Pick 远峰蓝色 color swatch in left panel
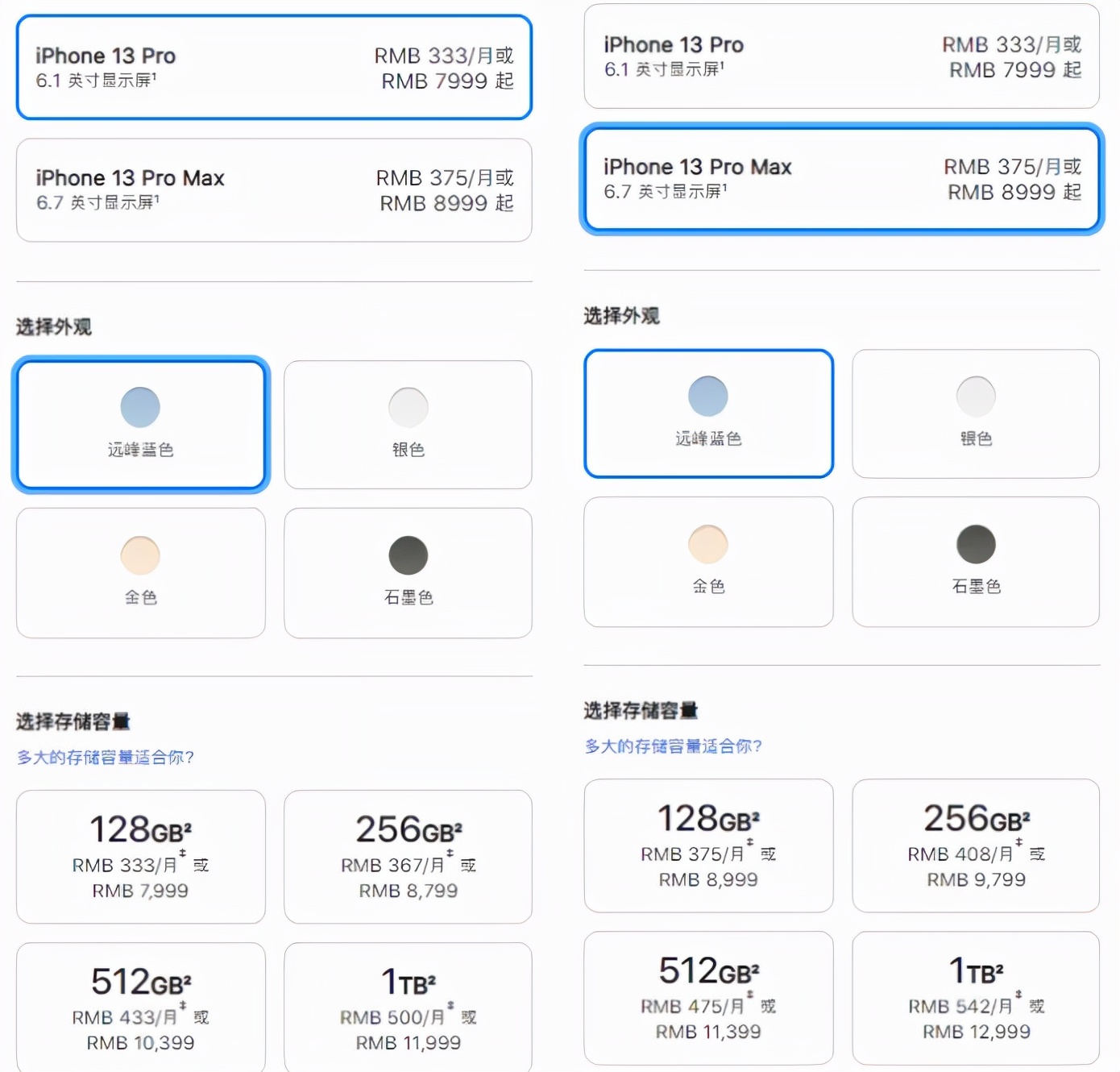The image size is (1120, 1072). pyautogui.click(x=141, y=424)
